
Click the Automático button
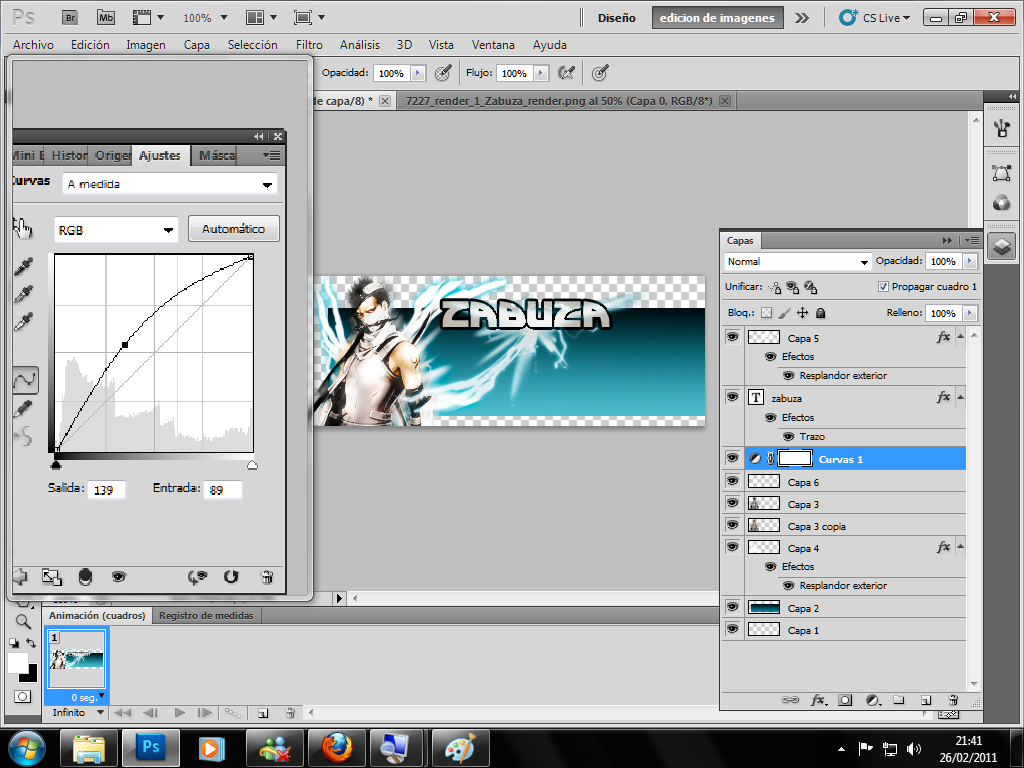pos(234,229)
